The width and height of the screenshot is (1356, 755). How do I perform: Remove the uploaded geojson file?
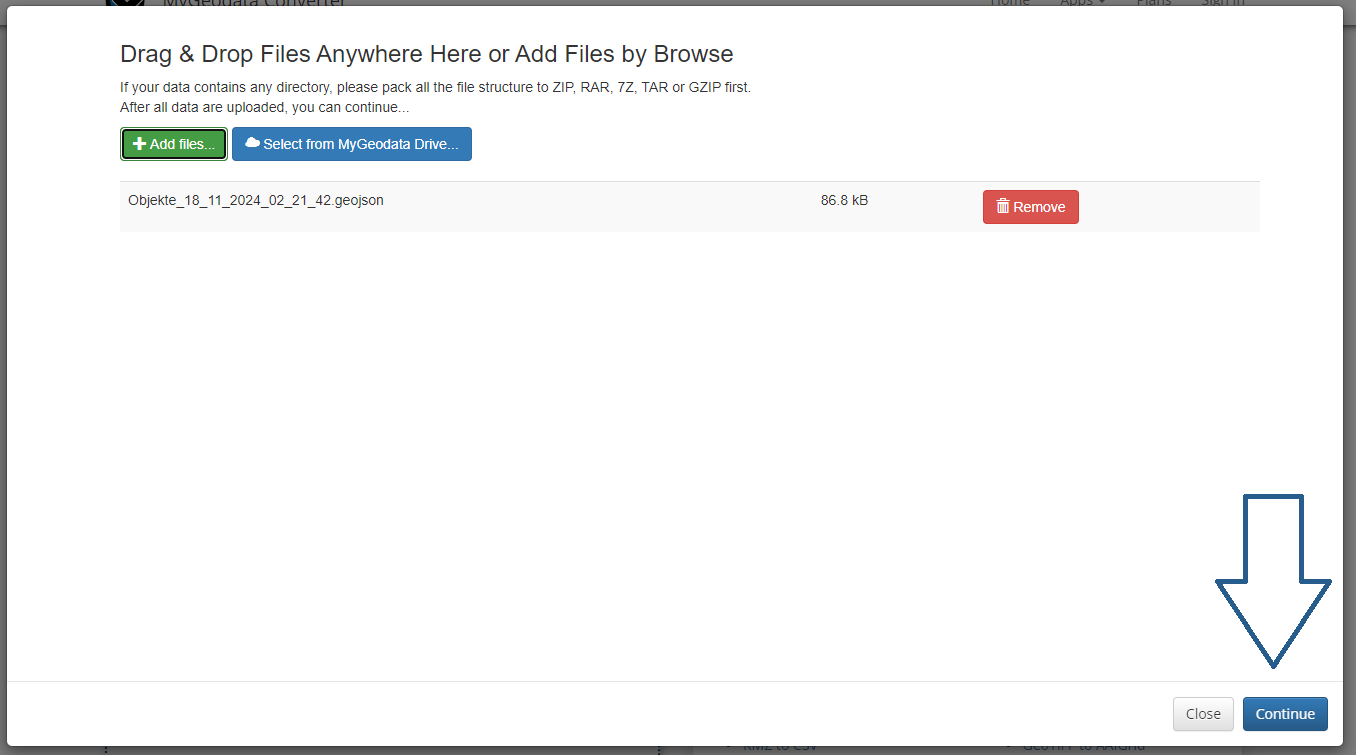pyautogui.click(x=1030, y=207)
